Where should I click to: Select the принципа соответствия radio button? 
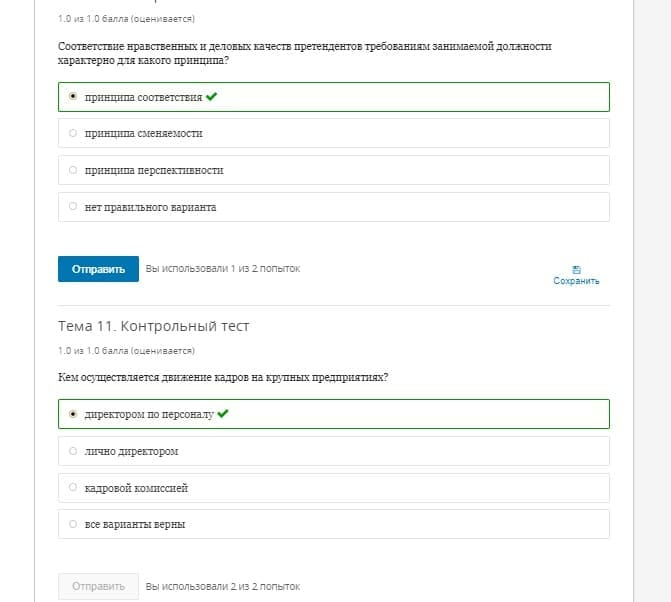(73, 96)
